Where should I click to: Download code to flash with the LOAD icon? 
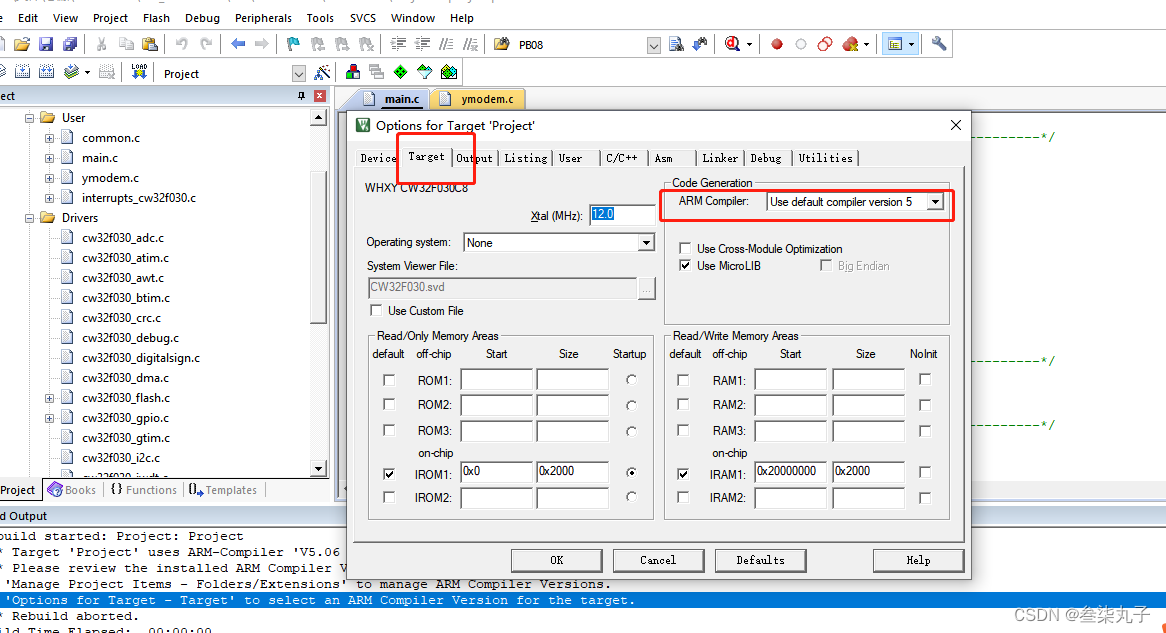[x=139, y=71]
